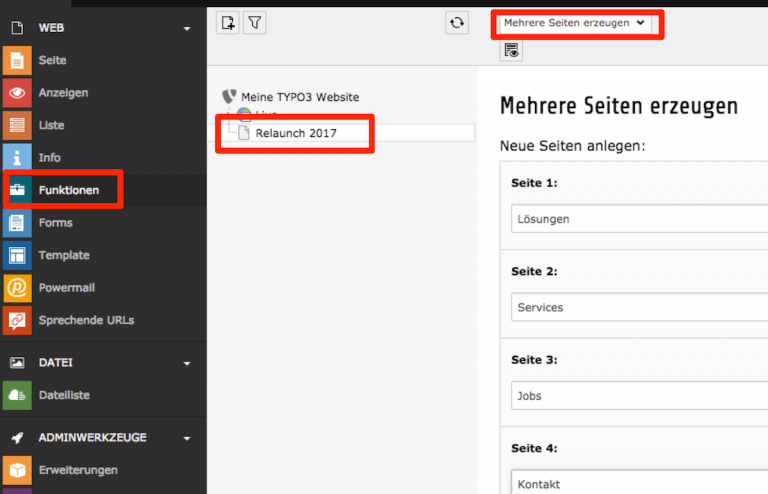Screen dimensions: 768x494
Task: Click the new page icon above the tree
Action: (228, 23)
